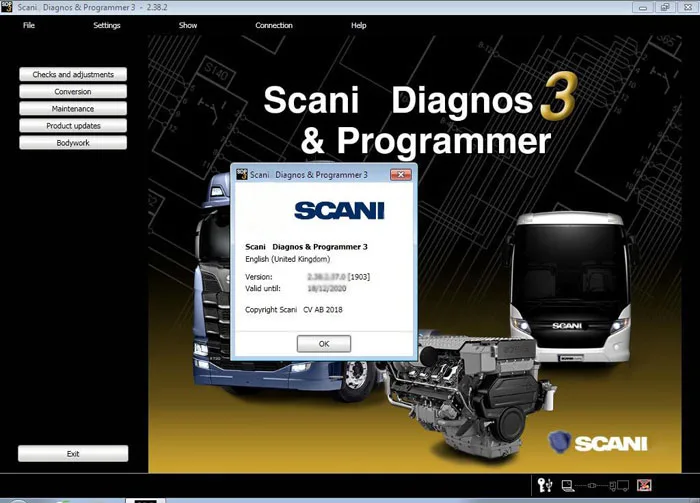The height and width of the screenshot is (503, 700).
Task: Open the Help menu
Action: pyautogui.click(x=358, y=25)
